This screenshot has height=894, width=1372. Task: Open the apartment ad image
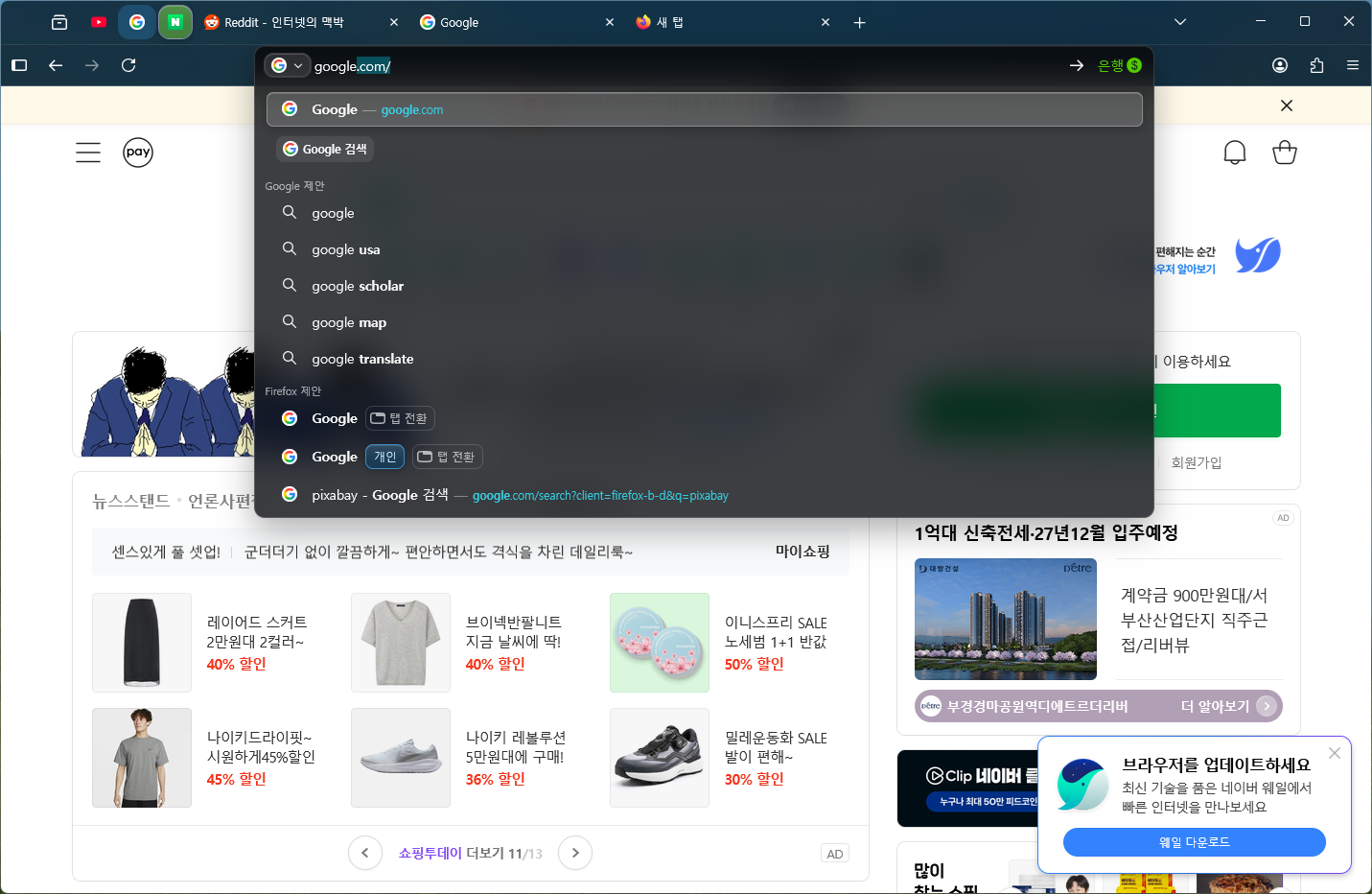[x=1006, y=619]
